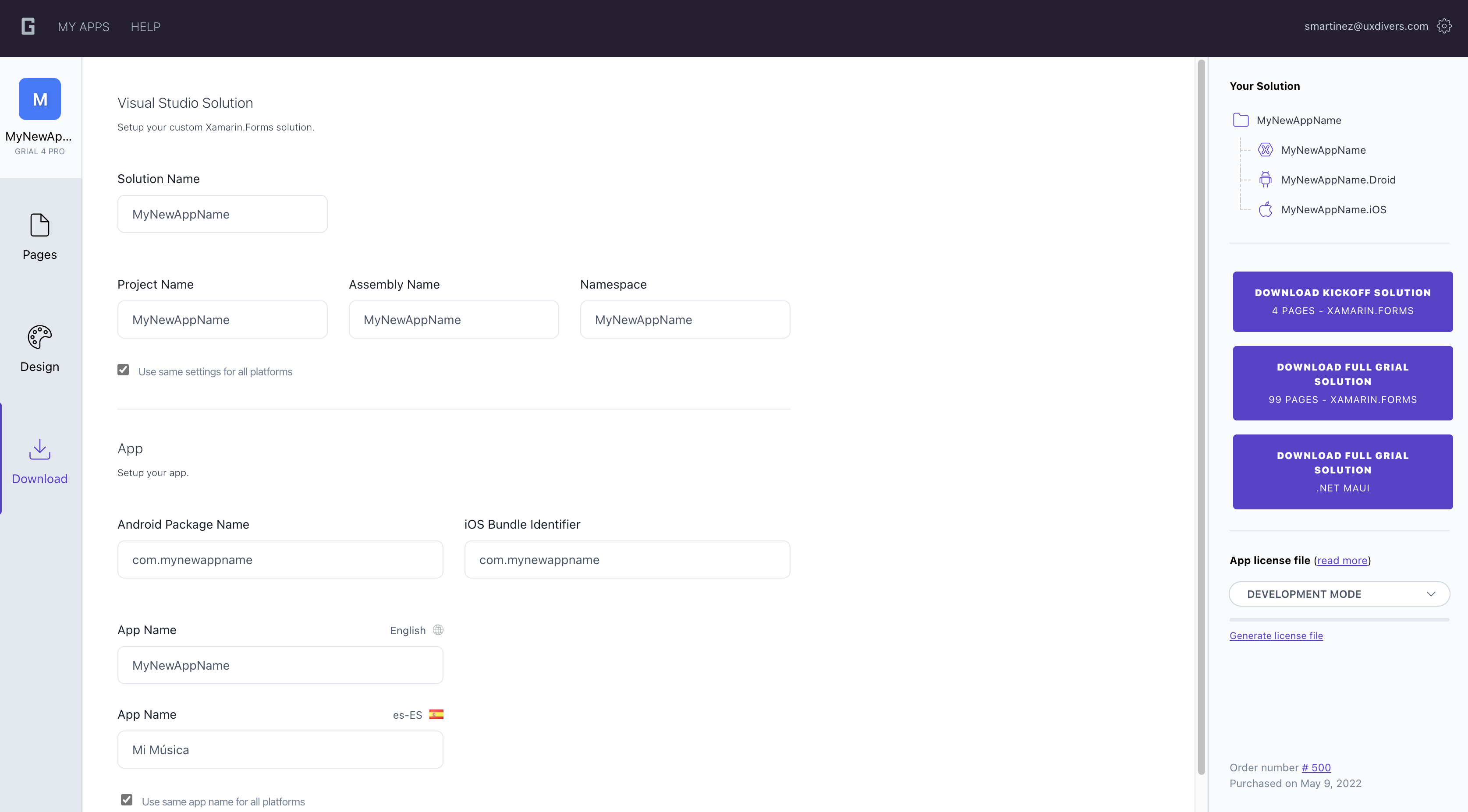Focus the English App Name field
Viewport: 1468px width, 812px height.
[280, 665]
